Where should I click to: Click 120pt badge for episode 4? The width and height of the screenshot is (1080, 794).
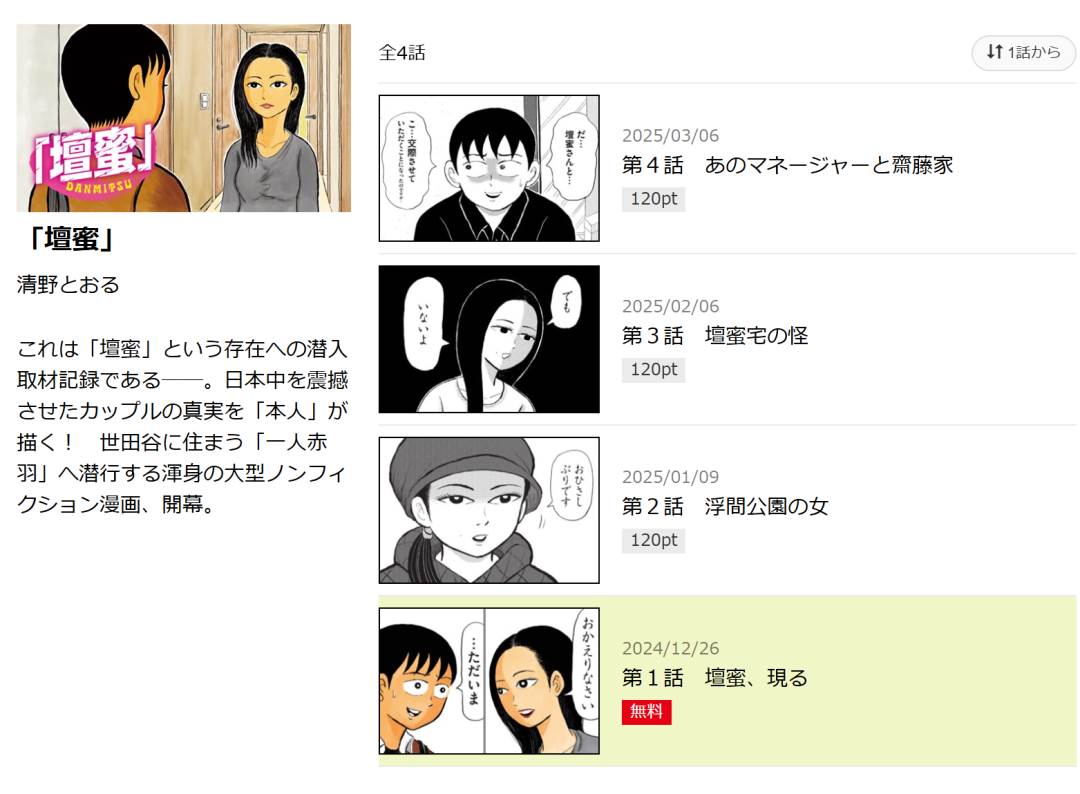coord(653,199)
